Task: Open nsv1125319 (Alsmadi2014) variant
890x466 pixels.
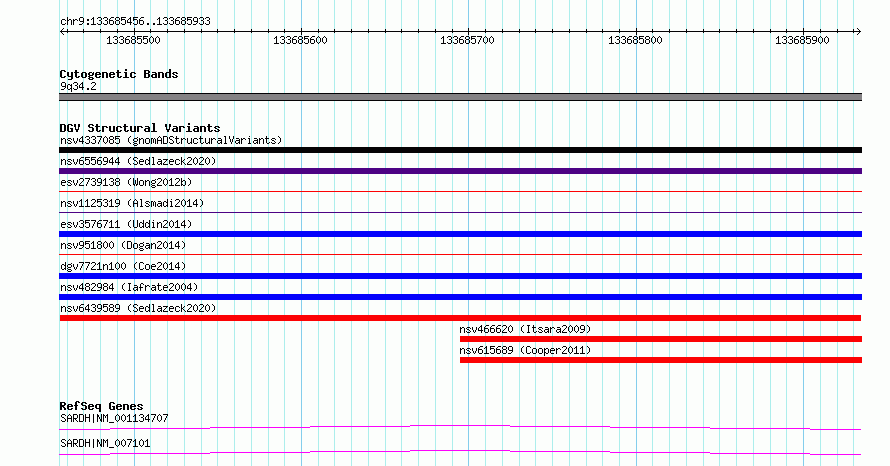Action: pos(132,203)
